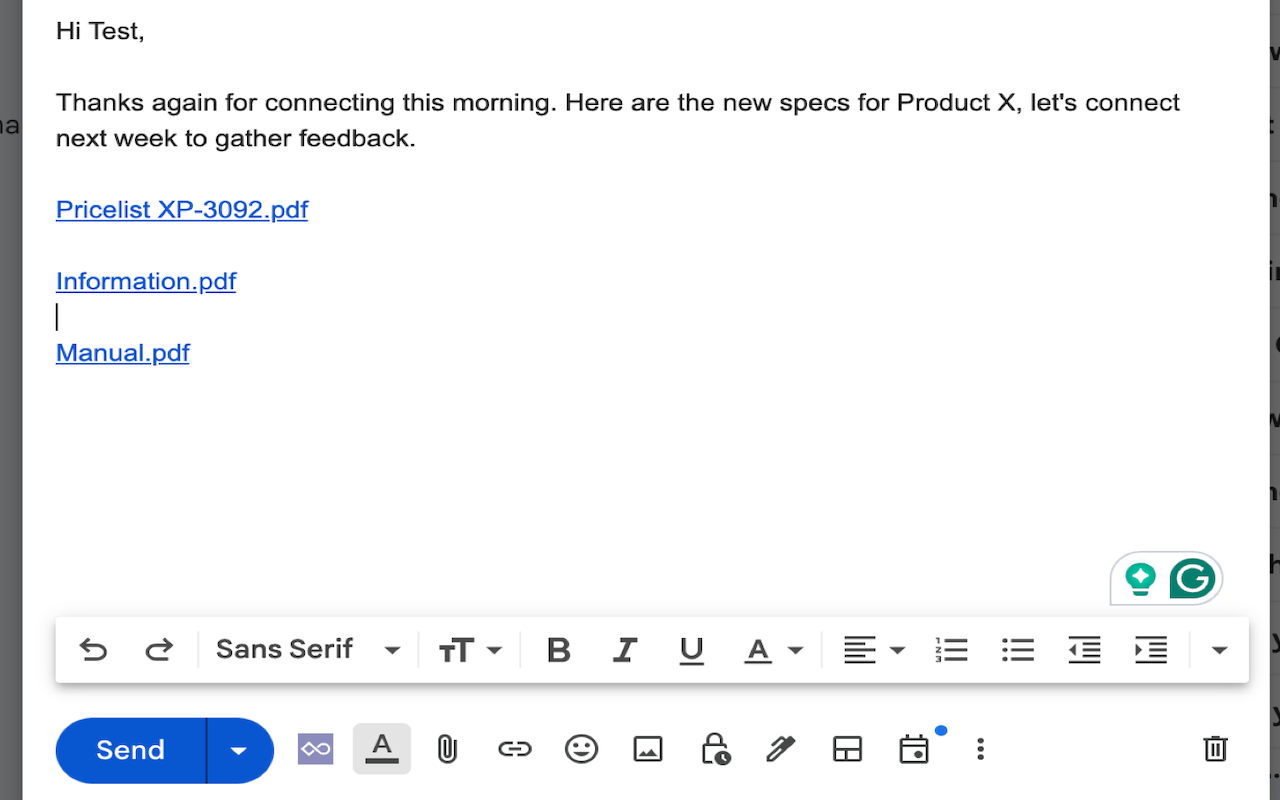The height and width of the screenshot is (800, 1280).
Task: Open the emoji picker
Action: coord(581,748)
